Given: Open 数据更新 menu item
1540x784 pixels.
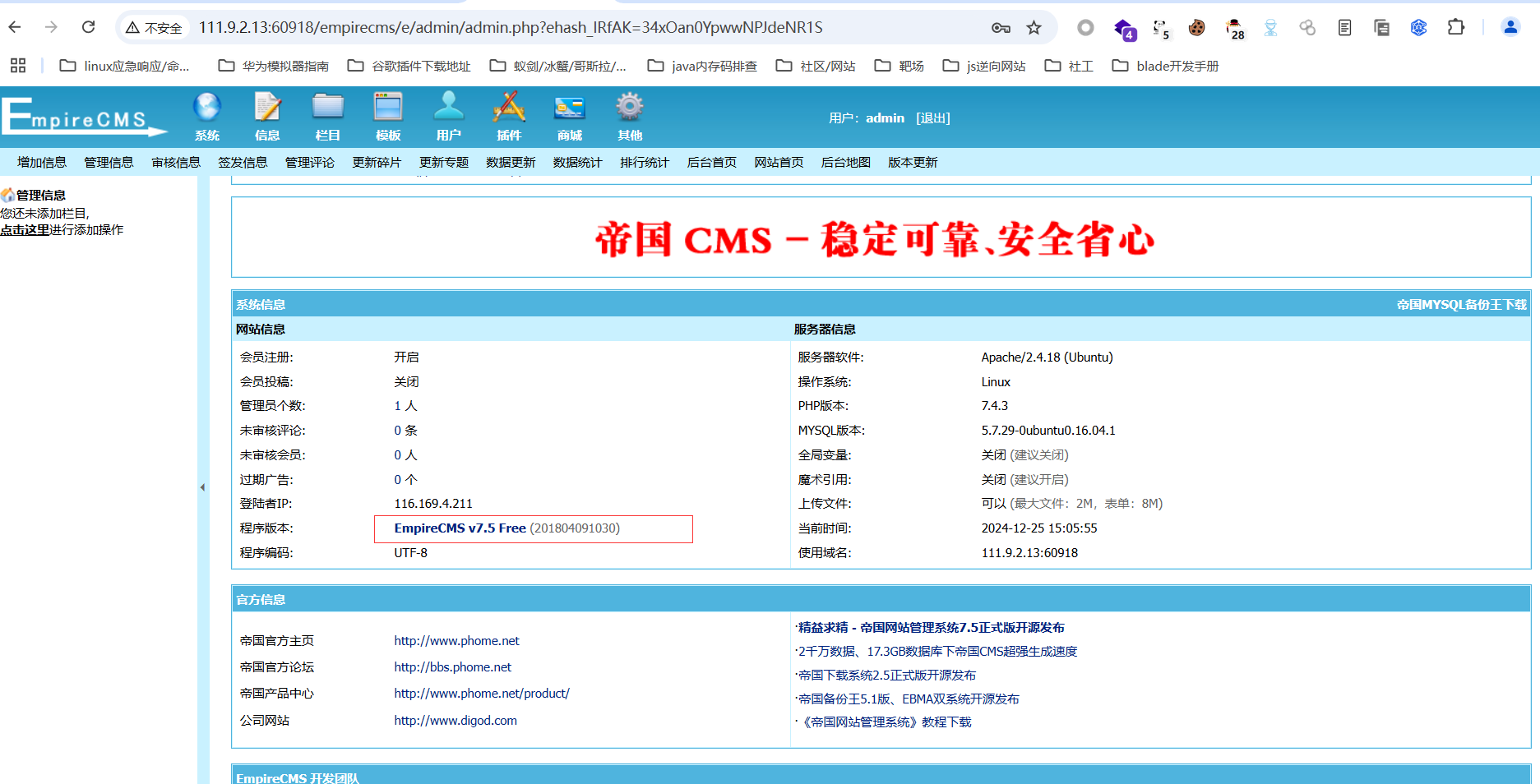Looking at the screenshot, I should (511, 162).
